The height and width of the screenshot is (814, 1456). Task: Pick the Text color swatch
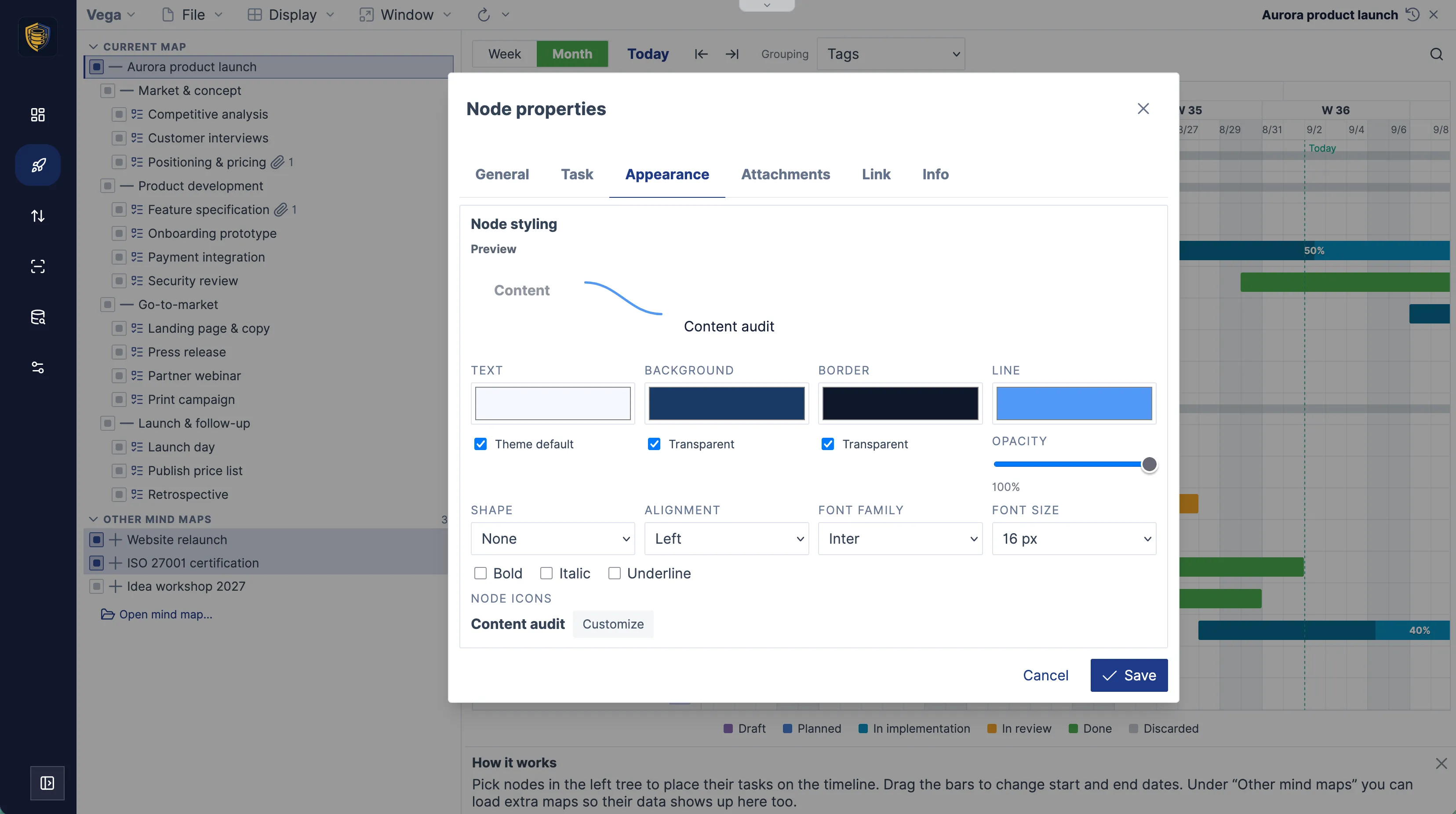click(553, 403)
